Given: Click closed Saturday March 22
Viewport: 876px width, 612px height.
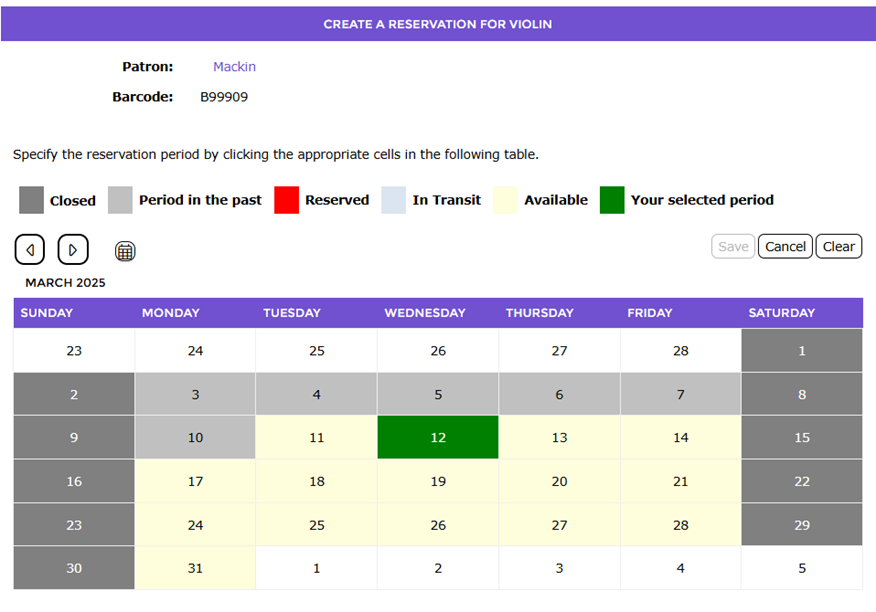Looking at the screenshot, I should [802, 481].
